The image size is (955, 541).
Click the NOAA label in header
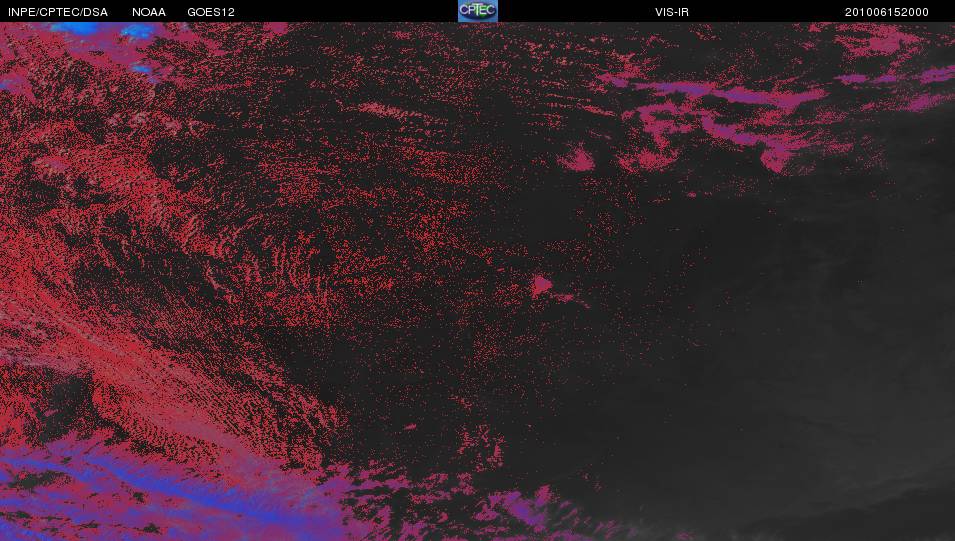tap(149, 12)
